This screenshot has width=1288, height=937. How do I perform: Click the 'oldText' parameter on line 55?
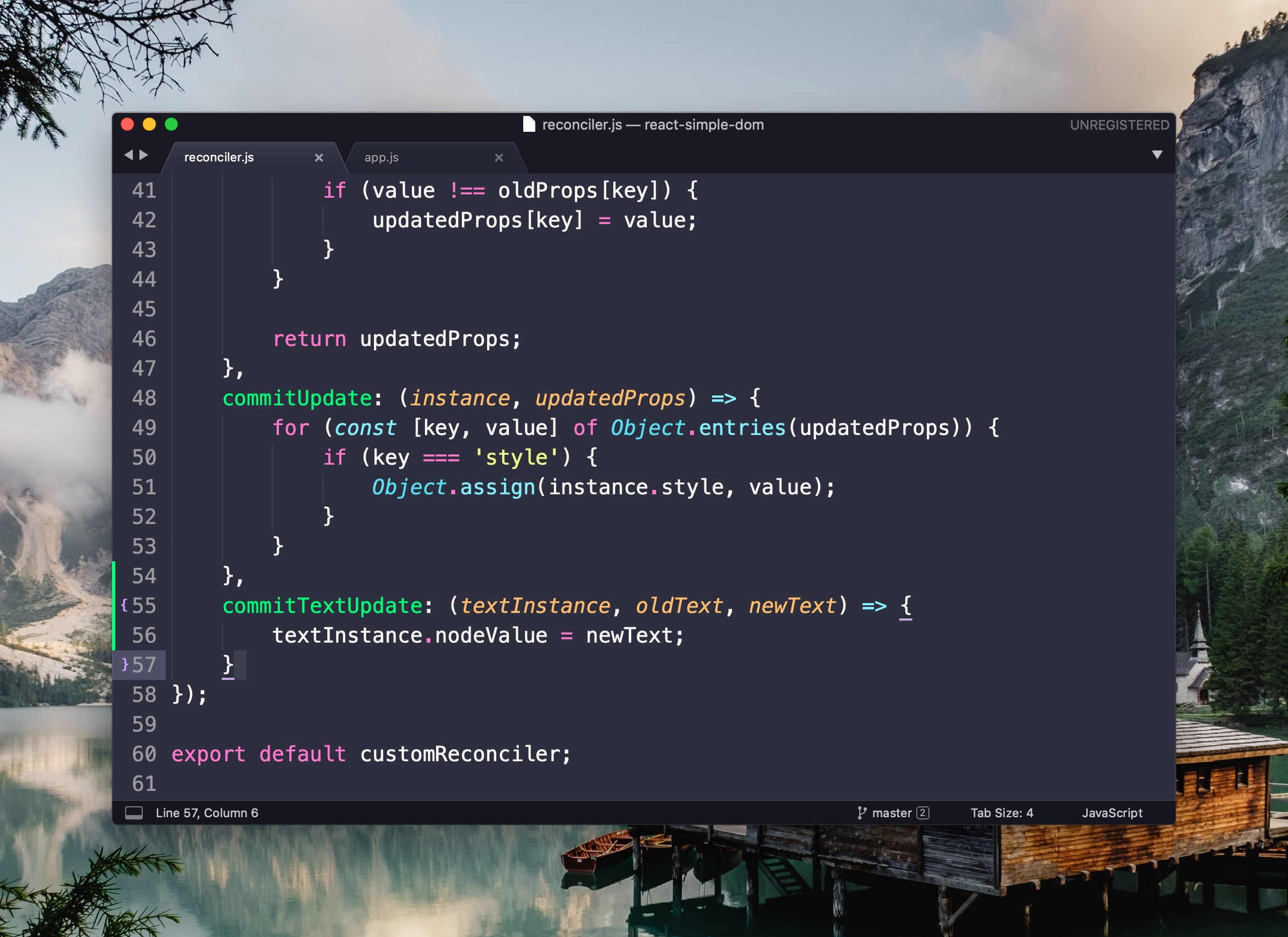pos(679,605)
